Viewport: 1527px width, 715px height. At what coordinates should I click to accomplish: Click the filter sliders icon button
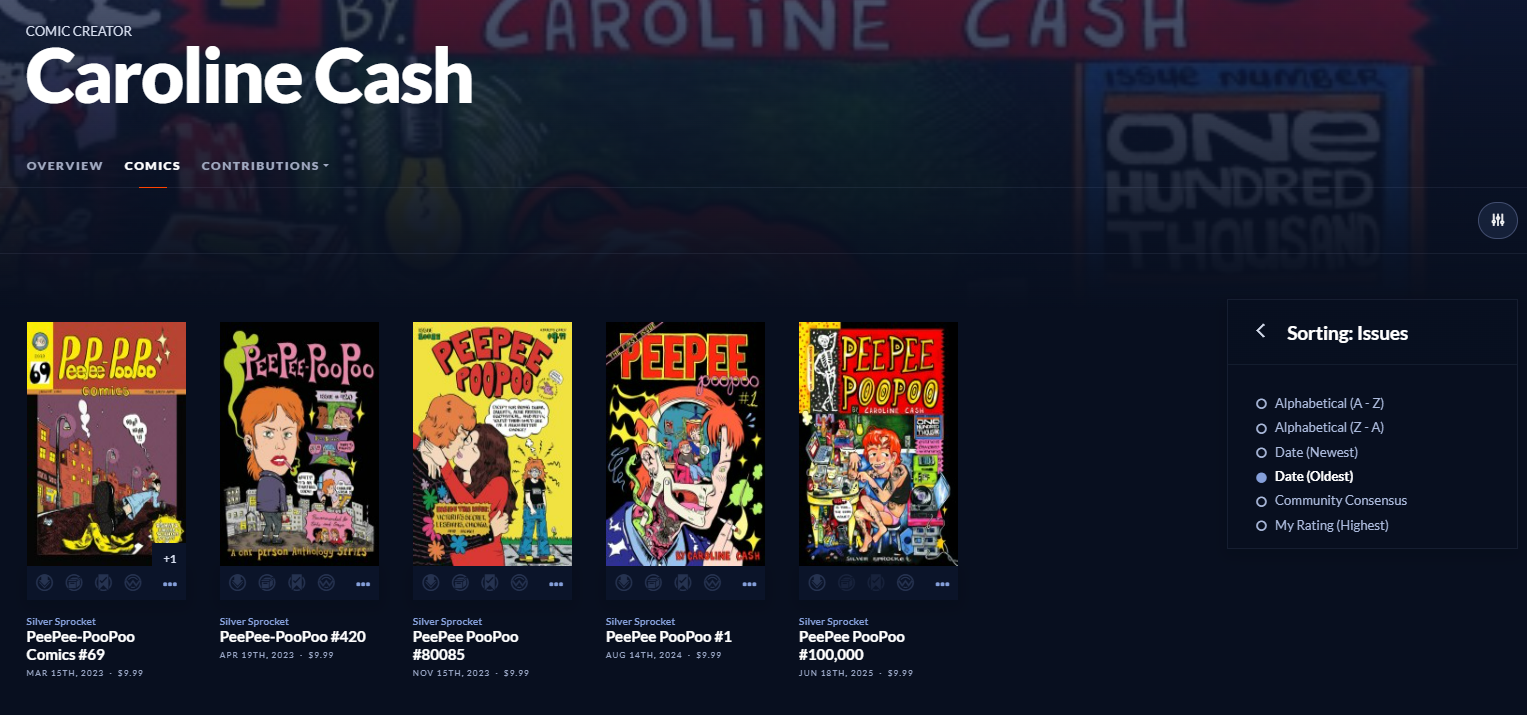1497,220
